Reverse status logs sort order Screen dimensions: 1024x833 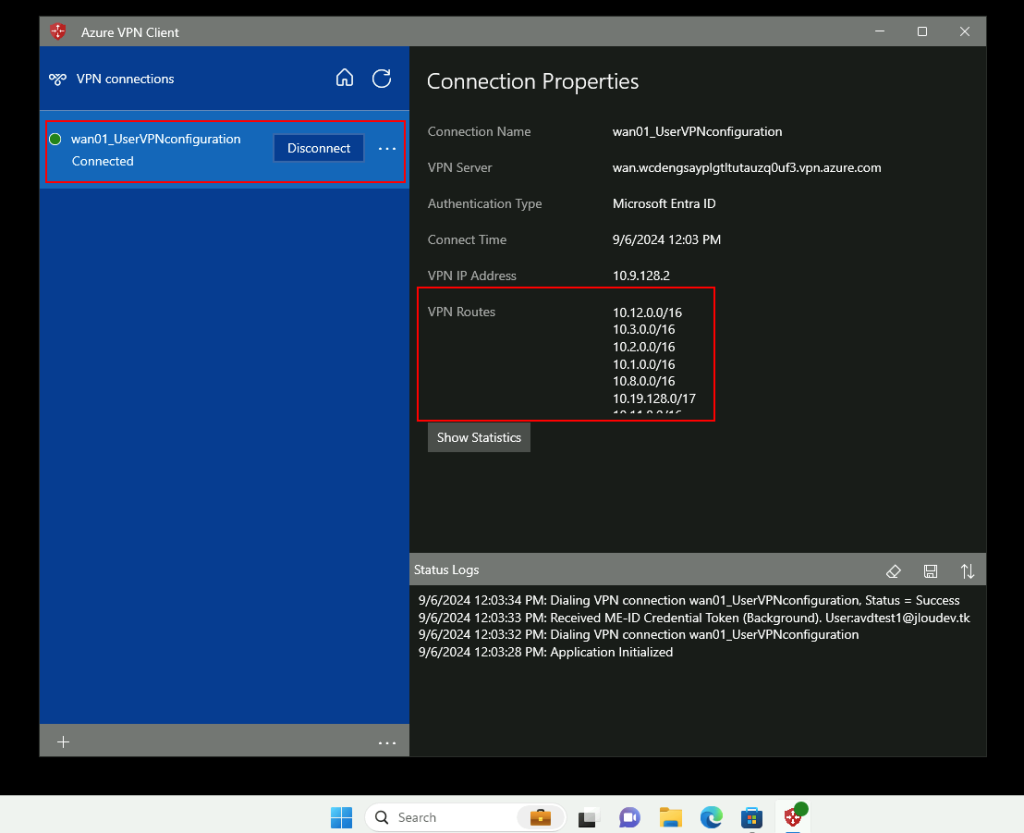pyautogui.click(x=967, y=571)
